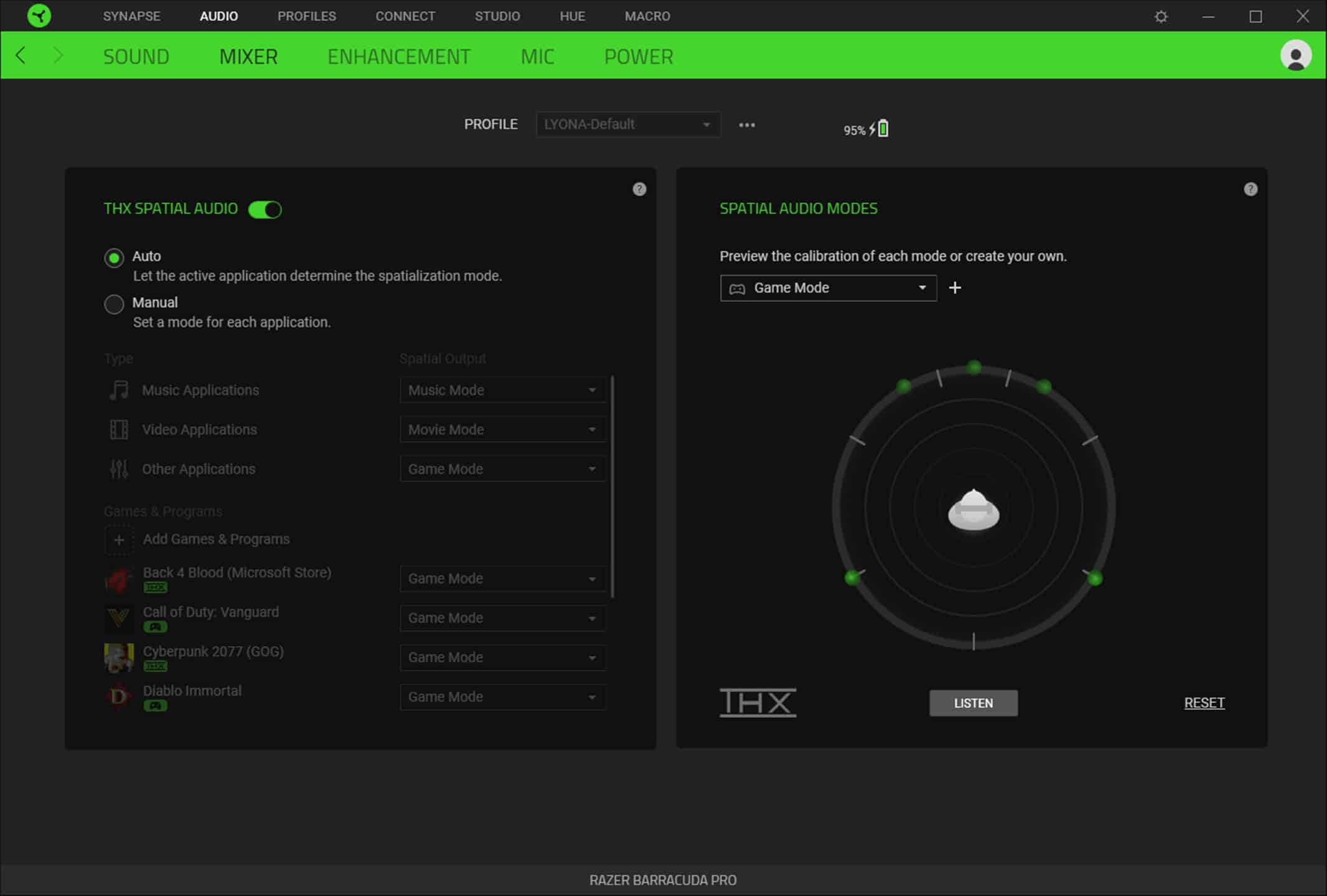Click the listener head in the center

click(x=973, y=510)
